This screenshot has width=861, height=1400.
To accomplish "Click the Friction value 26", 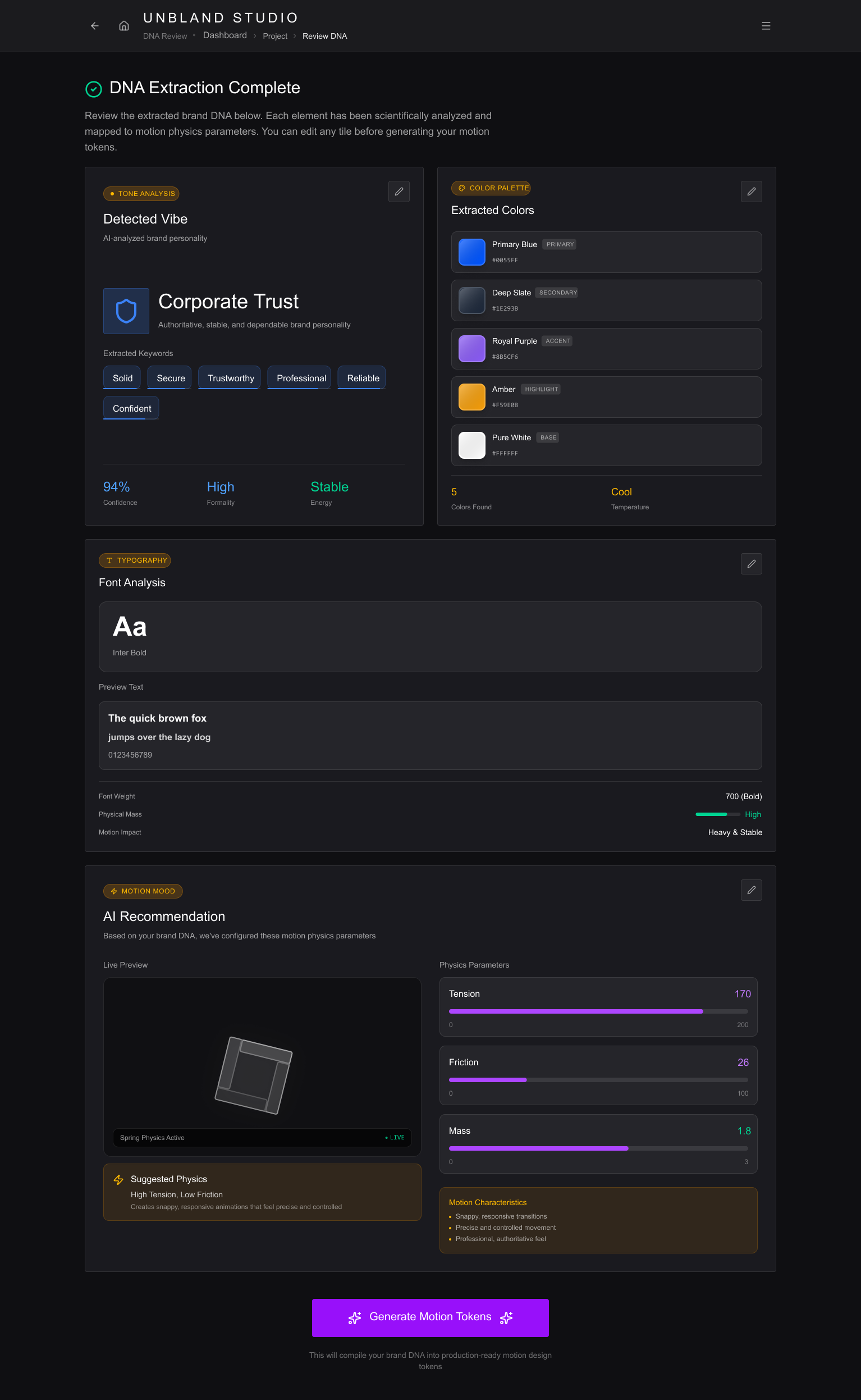I will (743, 1062).
